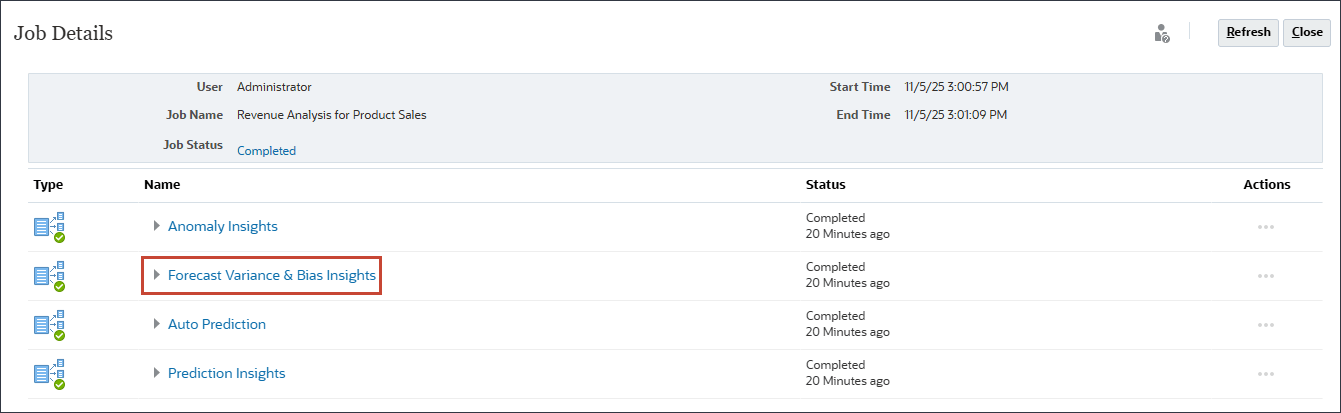Expand Forecast Variance & Bias Insights row

coord(157,275)
